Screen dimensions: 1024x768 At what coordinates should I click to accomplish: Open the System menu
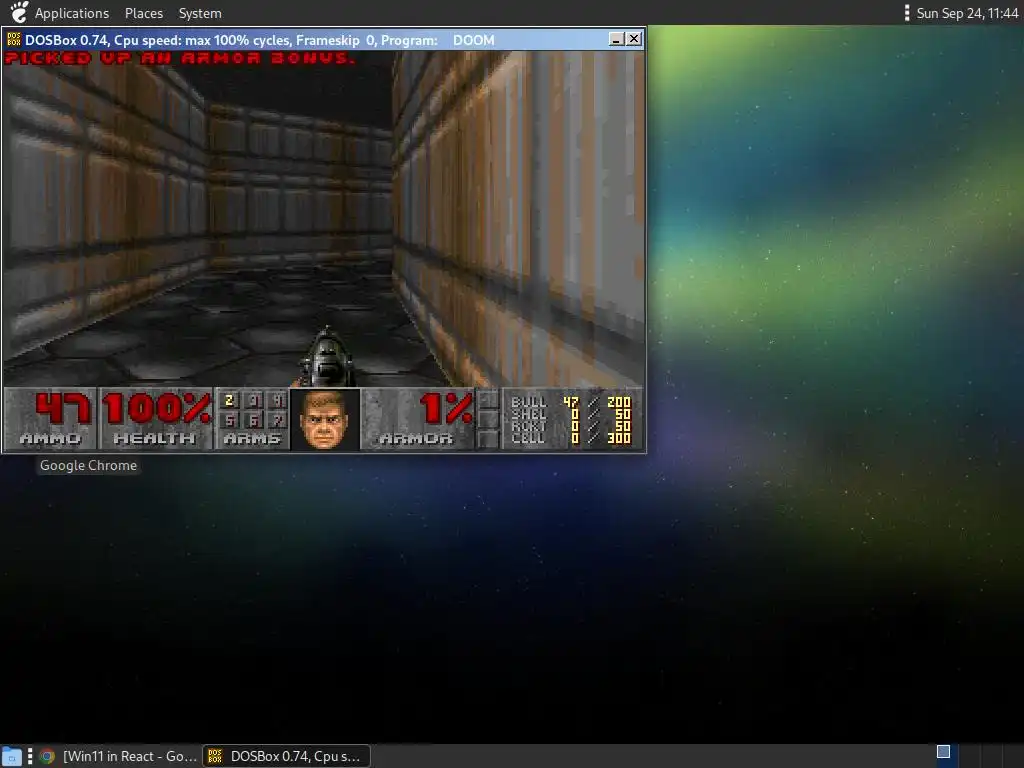200,13
